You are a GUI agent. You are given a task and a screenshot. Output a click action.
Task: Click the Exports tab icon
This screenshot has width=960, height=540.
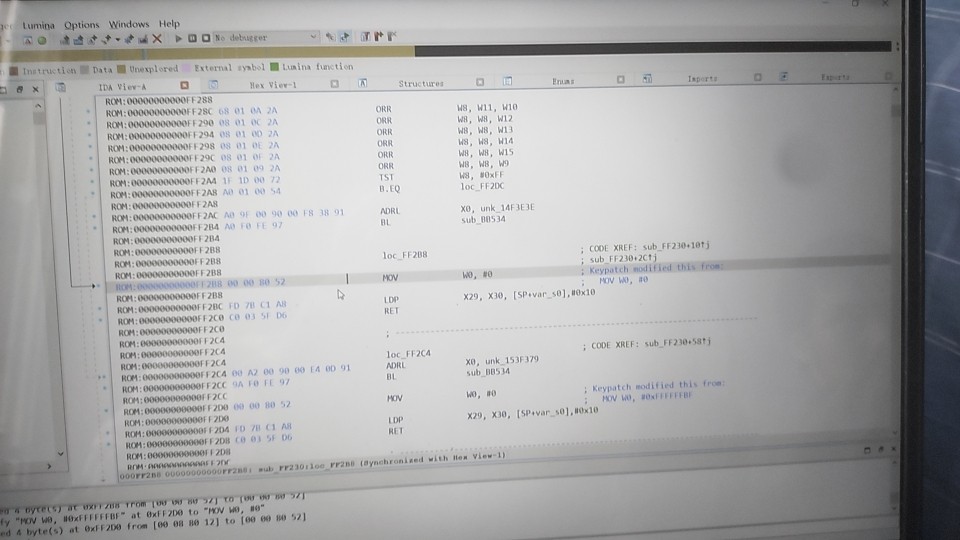point(783,77)
